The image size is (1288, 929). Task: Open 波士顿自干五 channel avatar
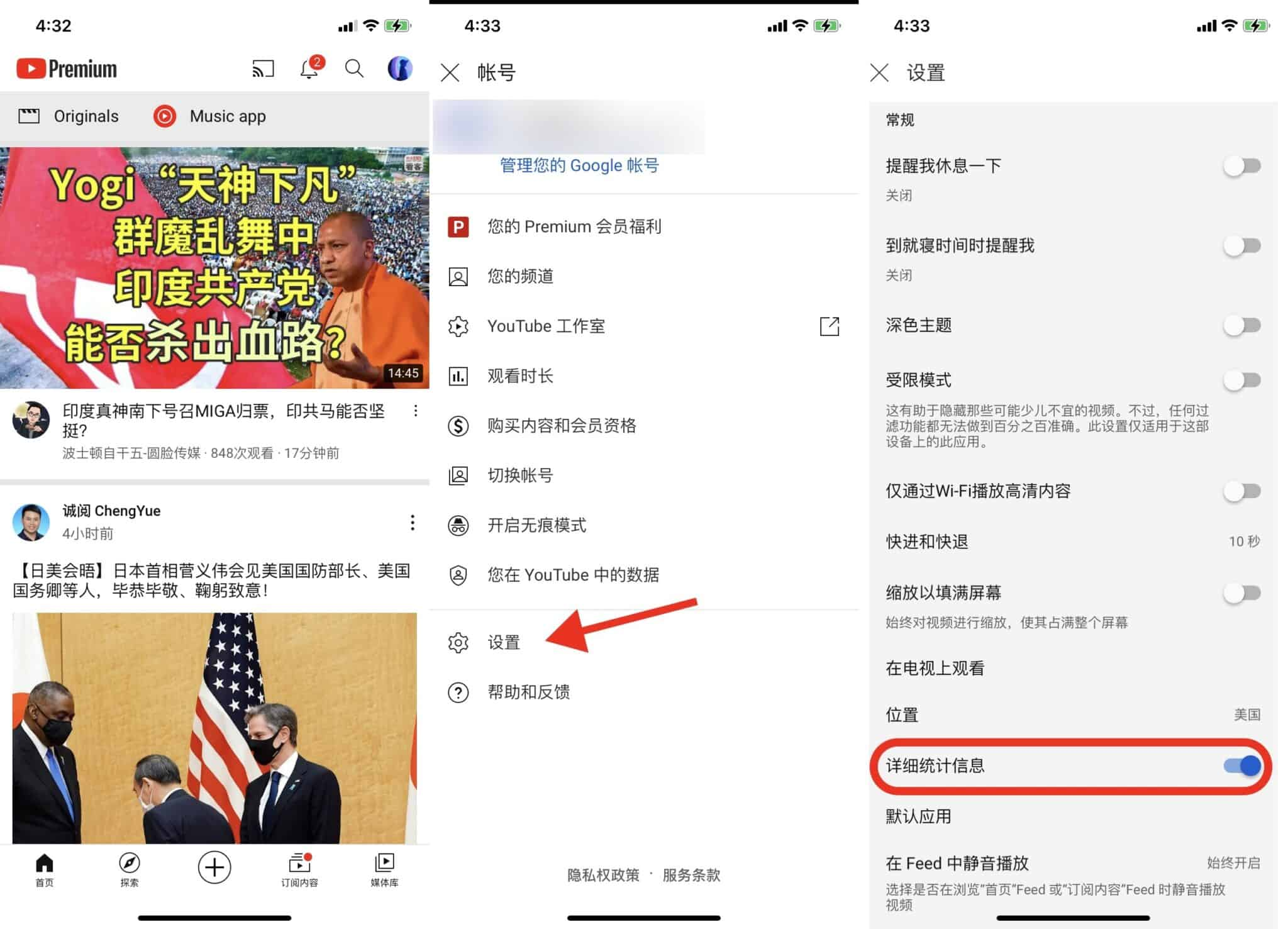pos(31,420)
